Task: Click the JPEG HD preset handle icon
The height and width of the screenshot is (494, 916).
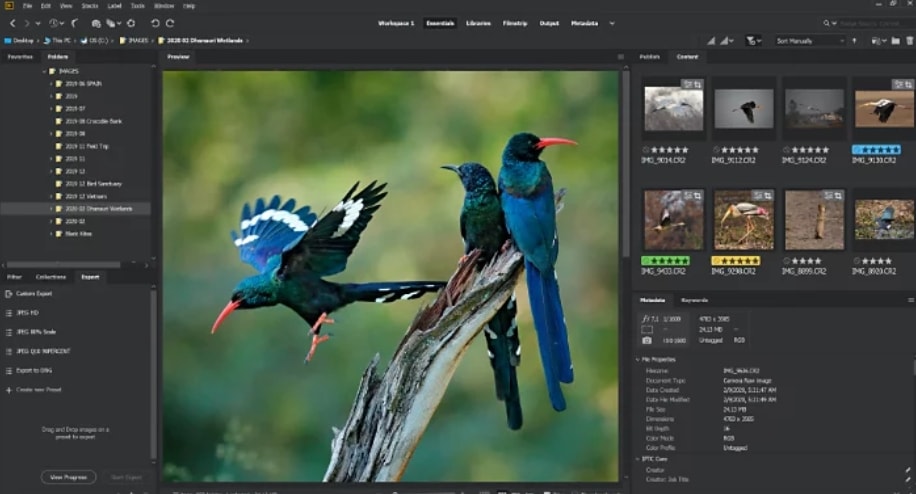Action: pos(9,313)
